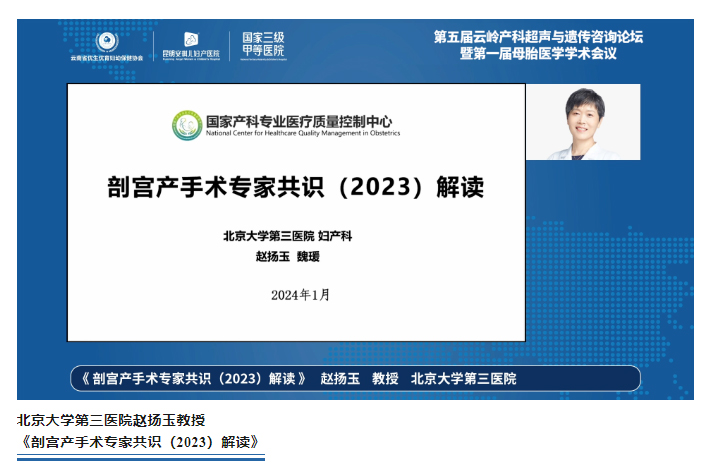Click the 国家三级甲等医院 emblem

(x=263, y=43)
